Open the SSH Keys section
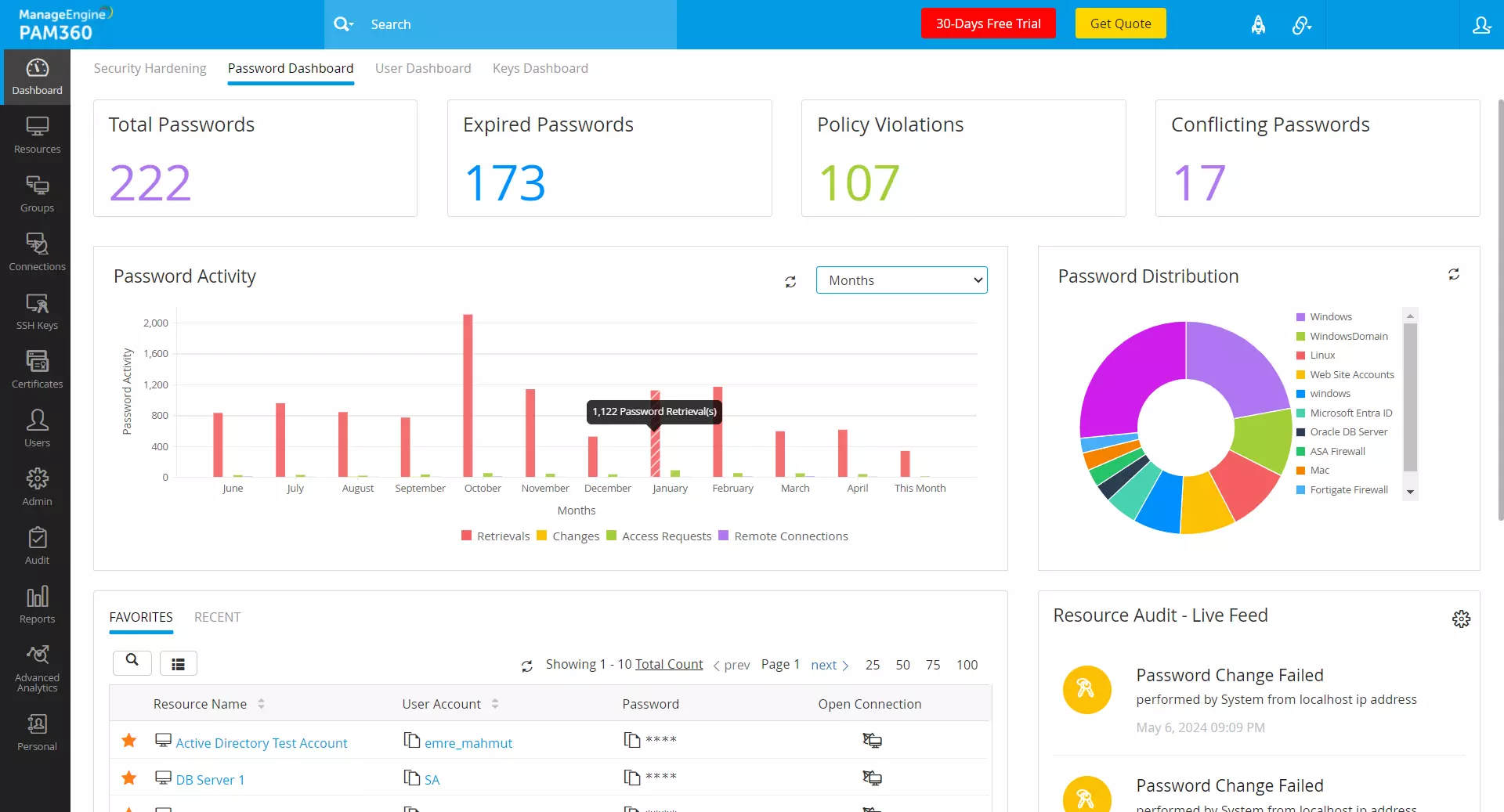This screenshot has height=812, width=1504. [x=36, y=311]
